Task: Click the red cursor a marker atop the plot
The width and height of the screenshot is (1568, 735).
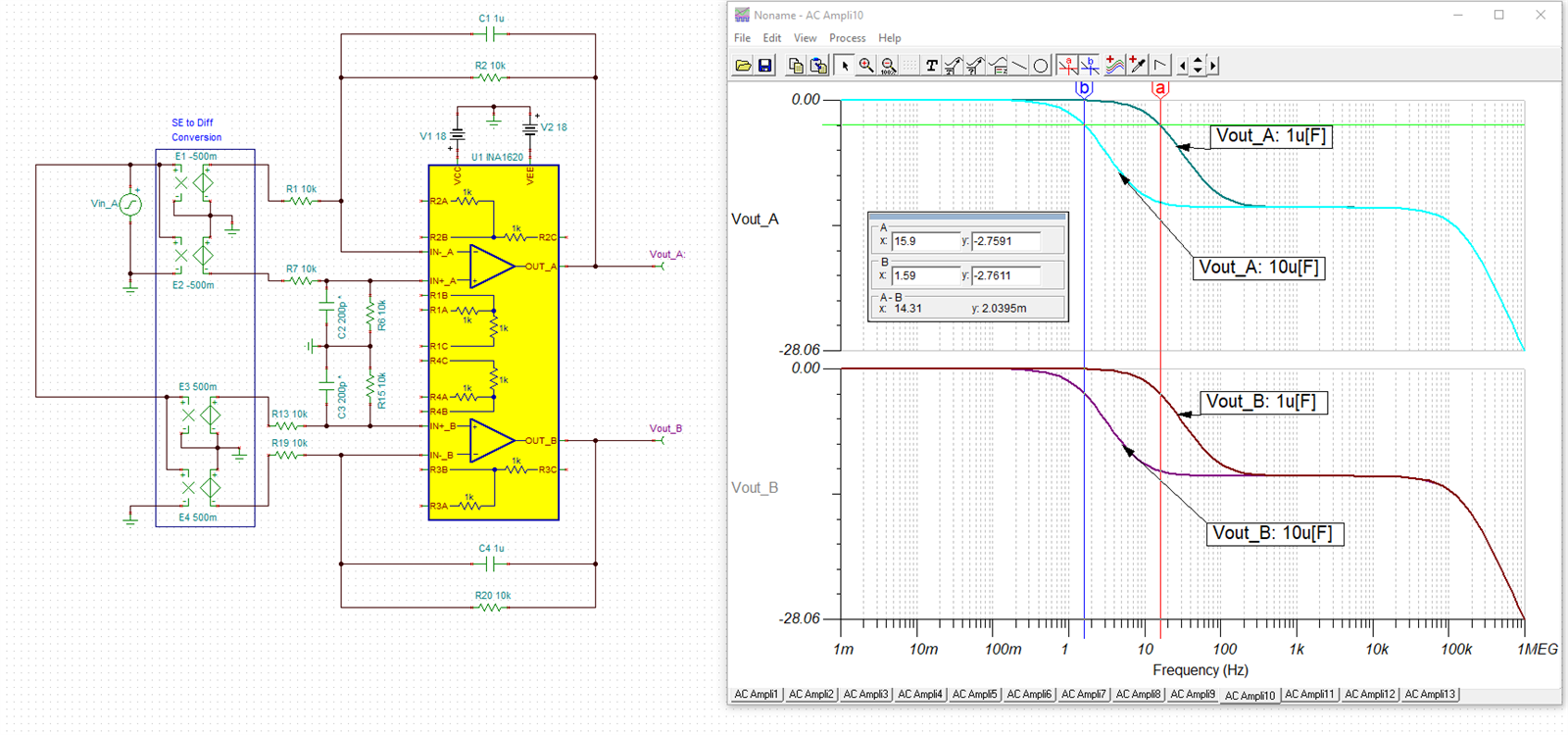Action: pos(1160,88)
